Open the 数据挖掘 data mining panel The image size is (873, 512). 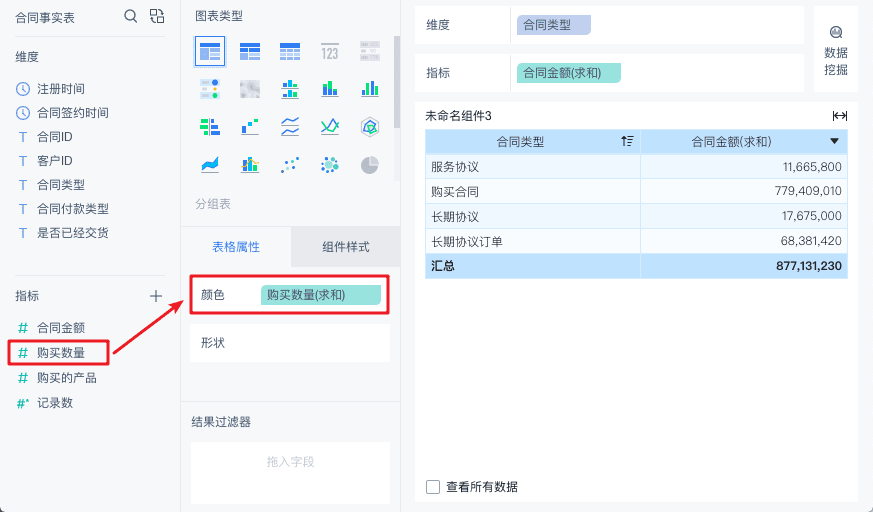[x=836, y=50]
